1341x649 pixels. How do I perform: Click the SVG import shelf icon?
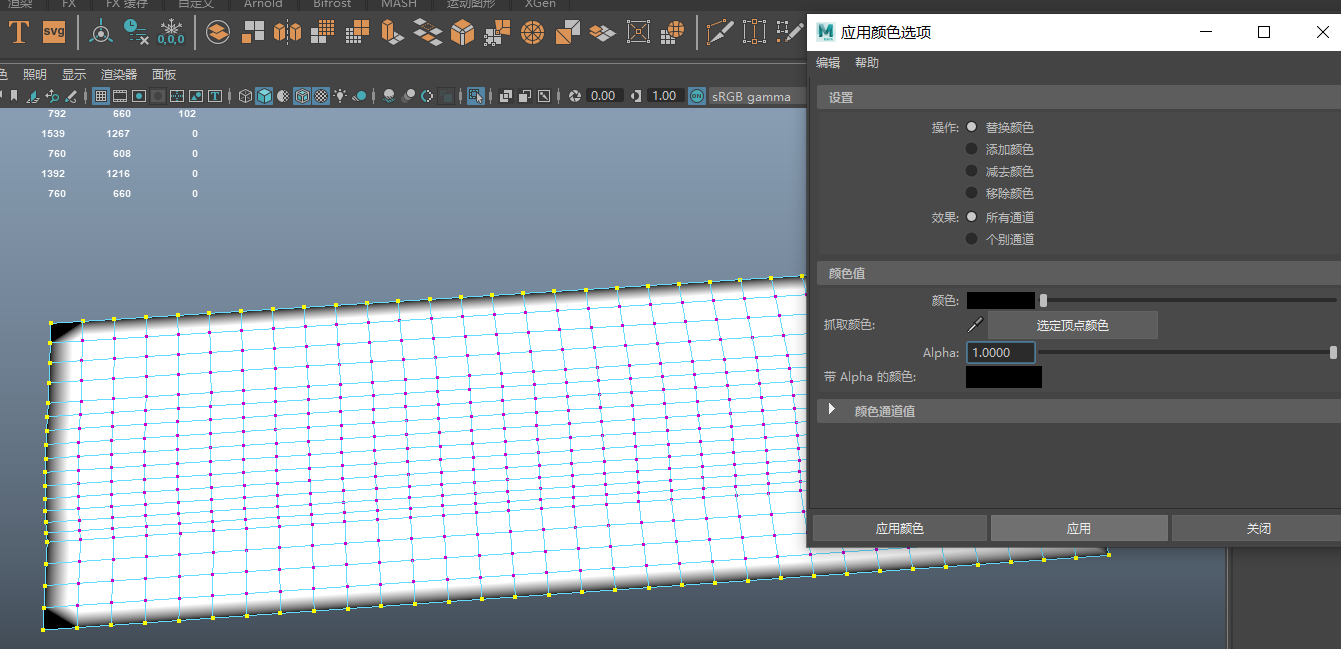point(53,33)
